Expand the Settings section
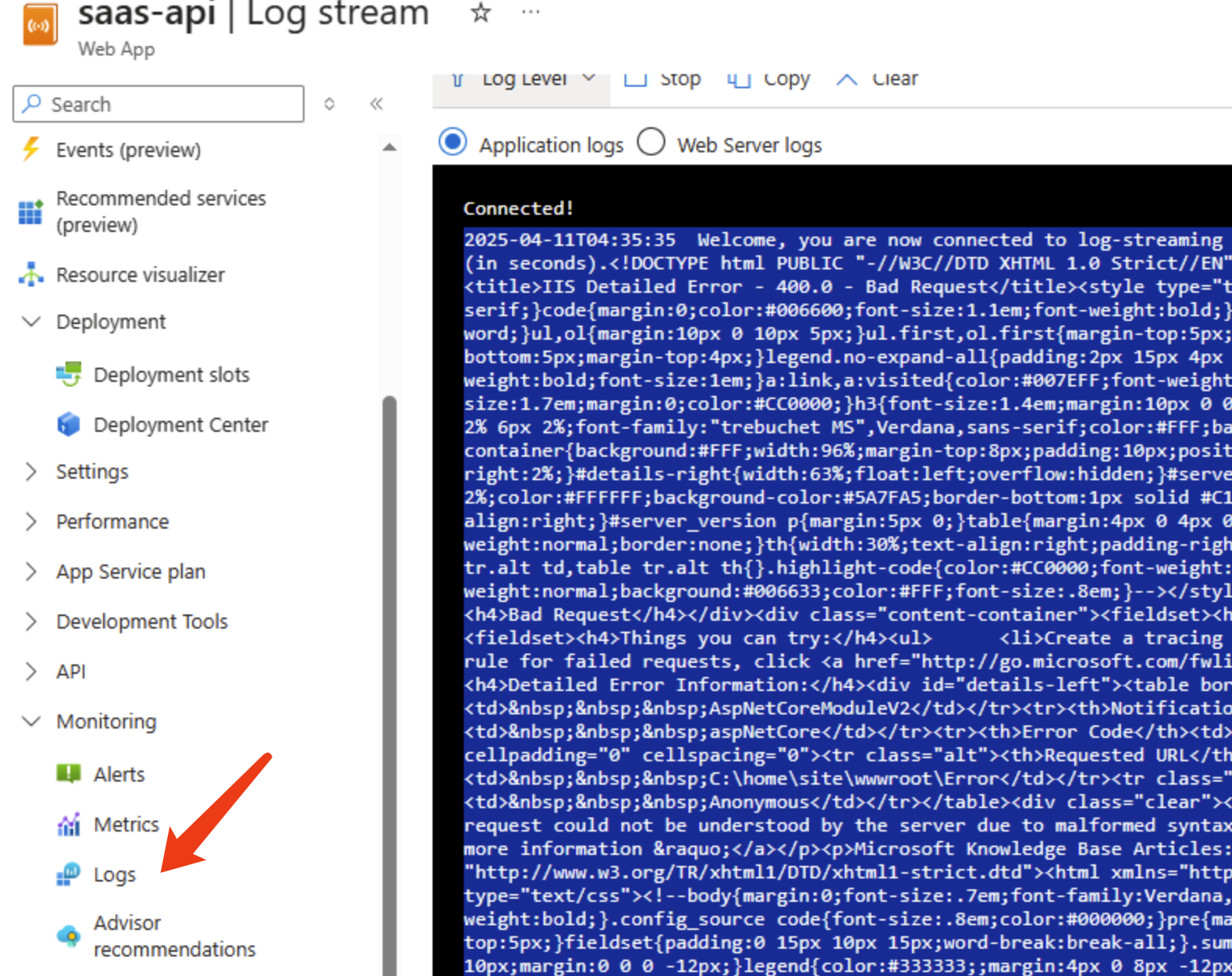Viewport: 1232px width, 976px height. click(31, 472)
